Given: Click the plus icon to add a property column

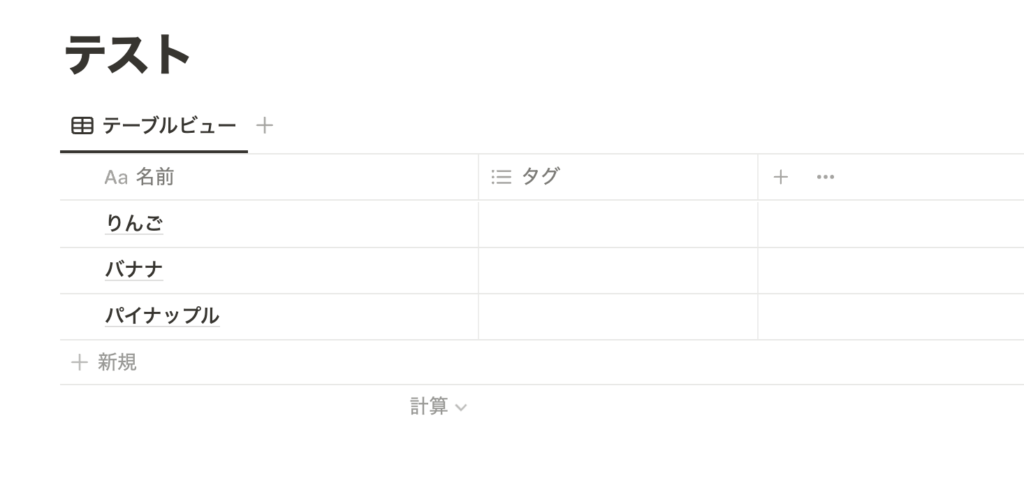Looking at the screenshot, I should 780,177.
